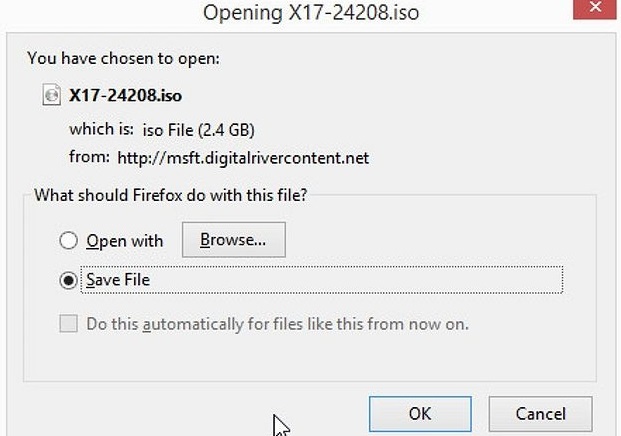621x436 pixels.
Task: Click the 'You have chosen to open:' text
Action: coord(123,59)
